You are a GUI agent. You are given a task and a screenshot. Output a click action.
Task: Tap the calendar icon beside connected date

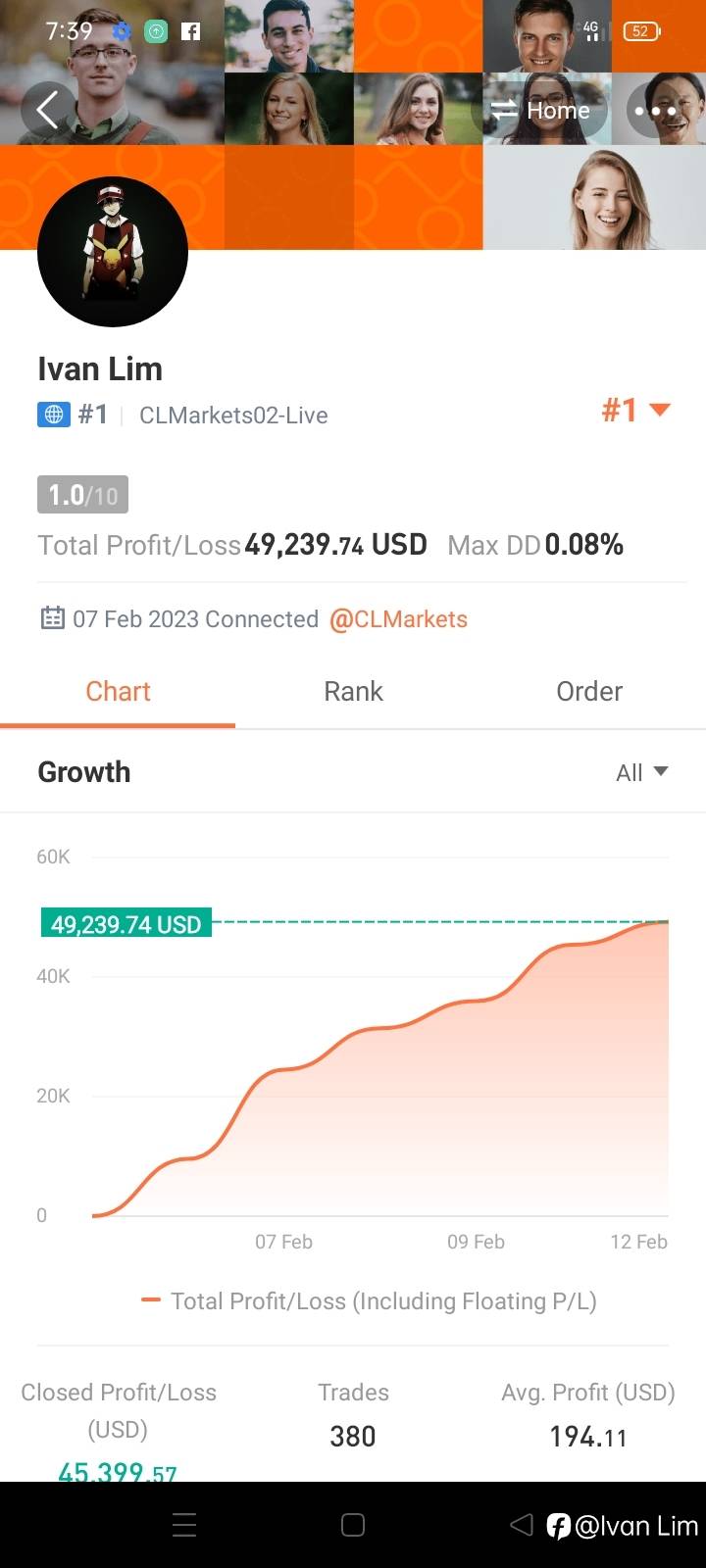[52, 618]
